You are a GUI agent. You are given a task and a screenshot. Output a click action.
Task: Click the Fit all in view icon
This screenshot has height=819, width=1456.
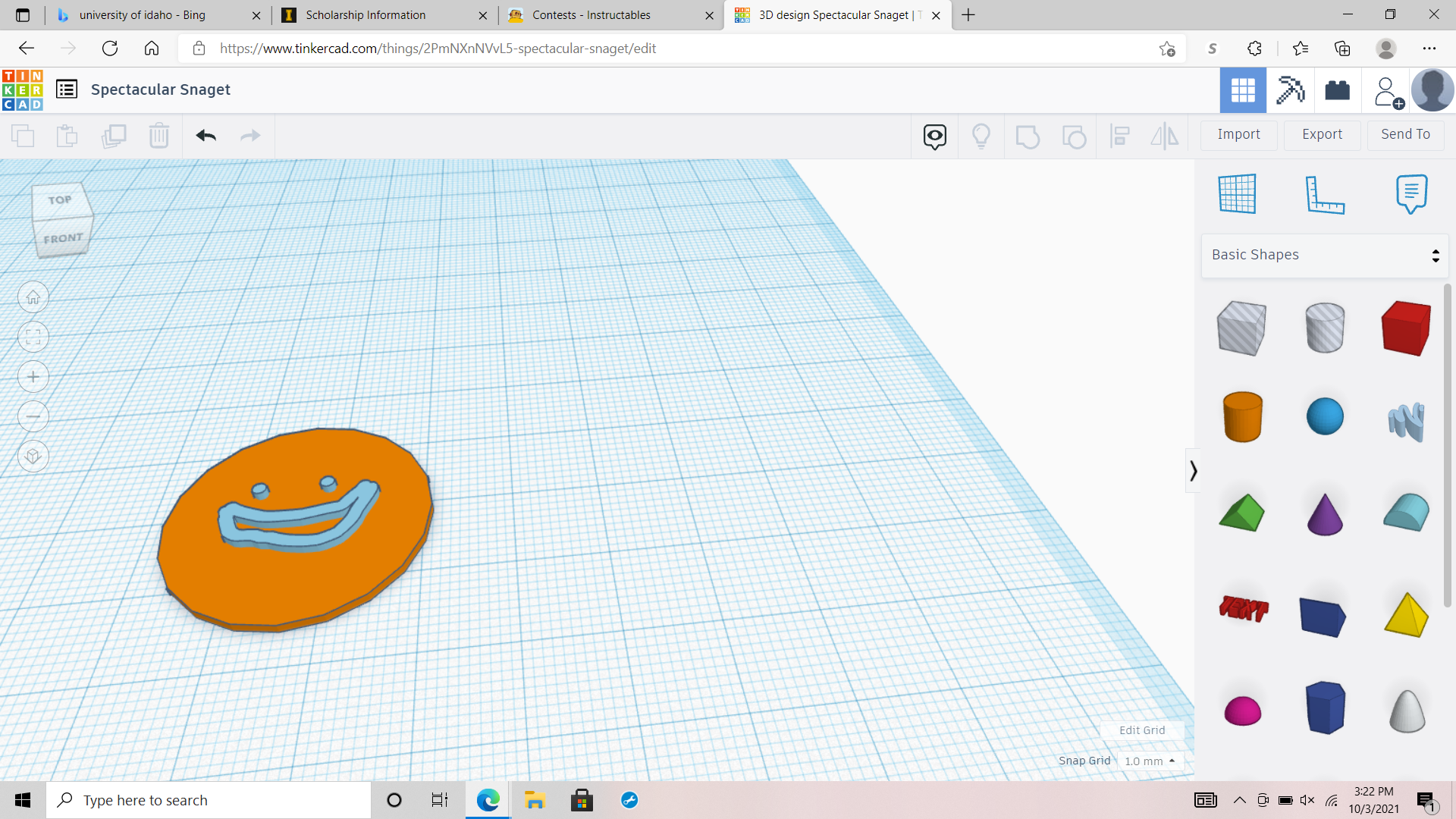(x=33, y=337)
